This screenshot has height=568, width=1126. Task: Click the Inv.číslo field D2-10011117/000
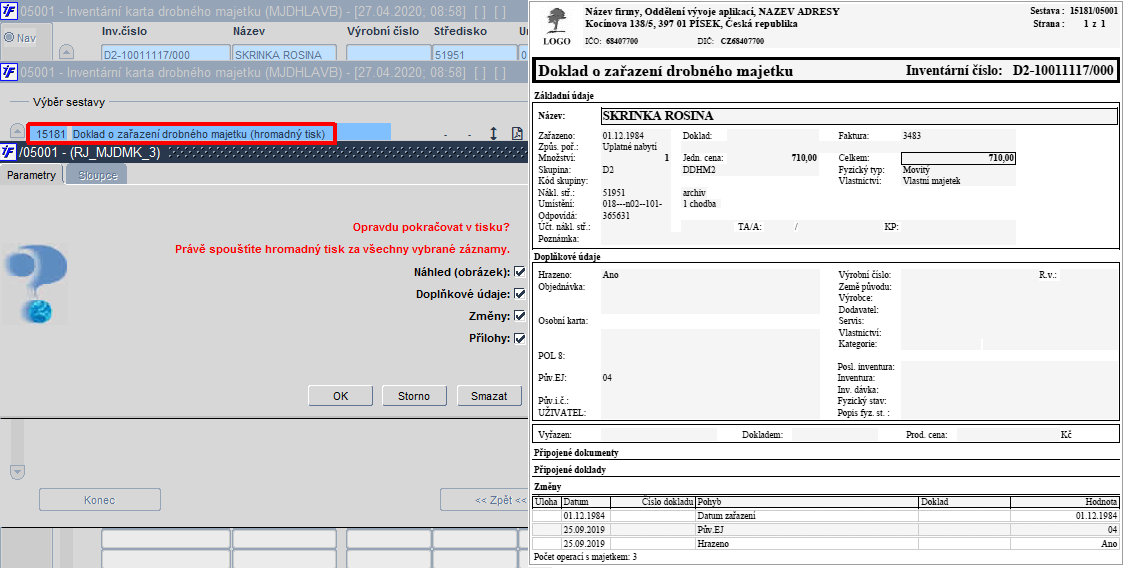pyautogui.click(x=166, y=54)
